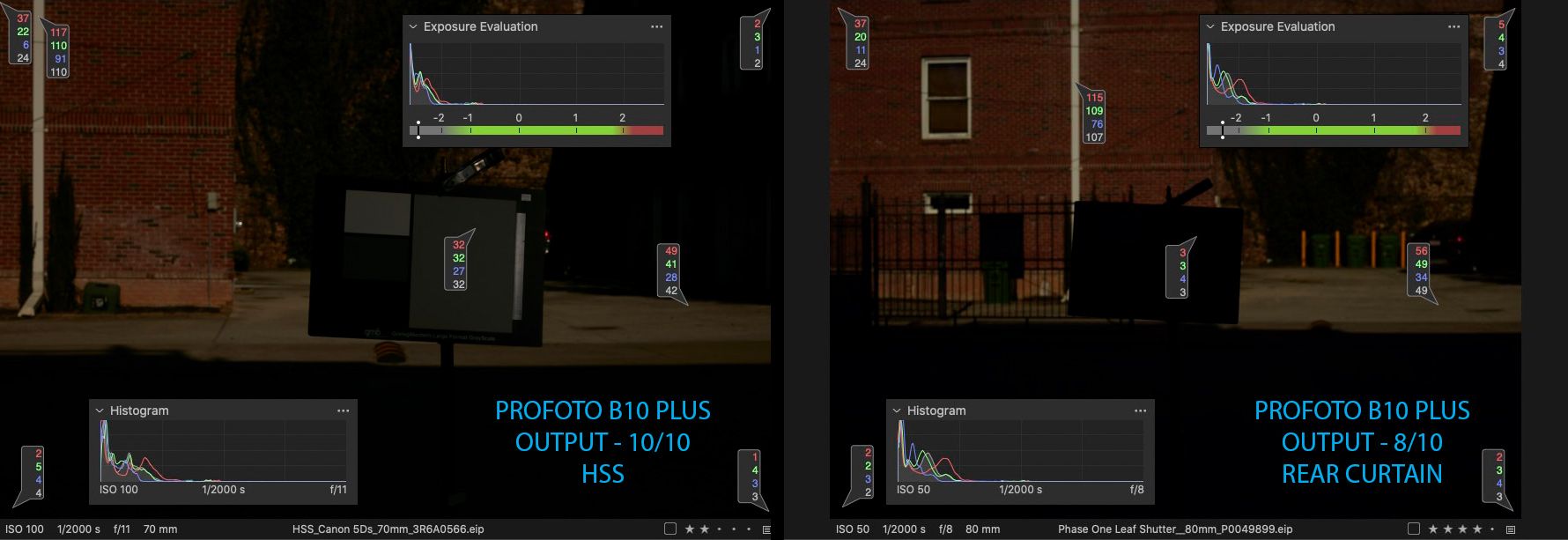The image size is (1568, 540).
Task: Click 1/2000 s inside HSS Histogram panel
Action: pos(224,490)
